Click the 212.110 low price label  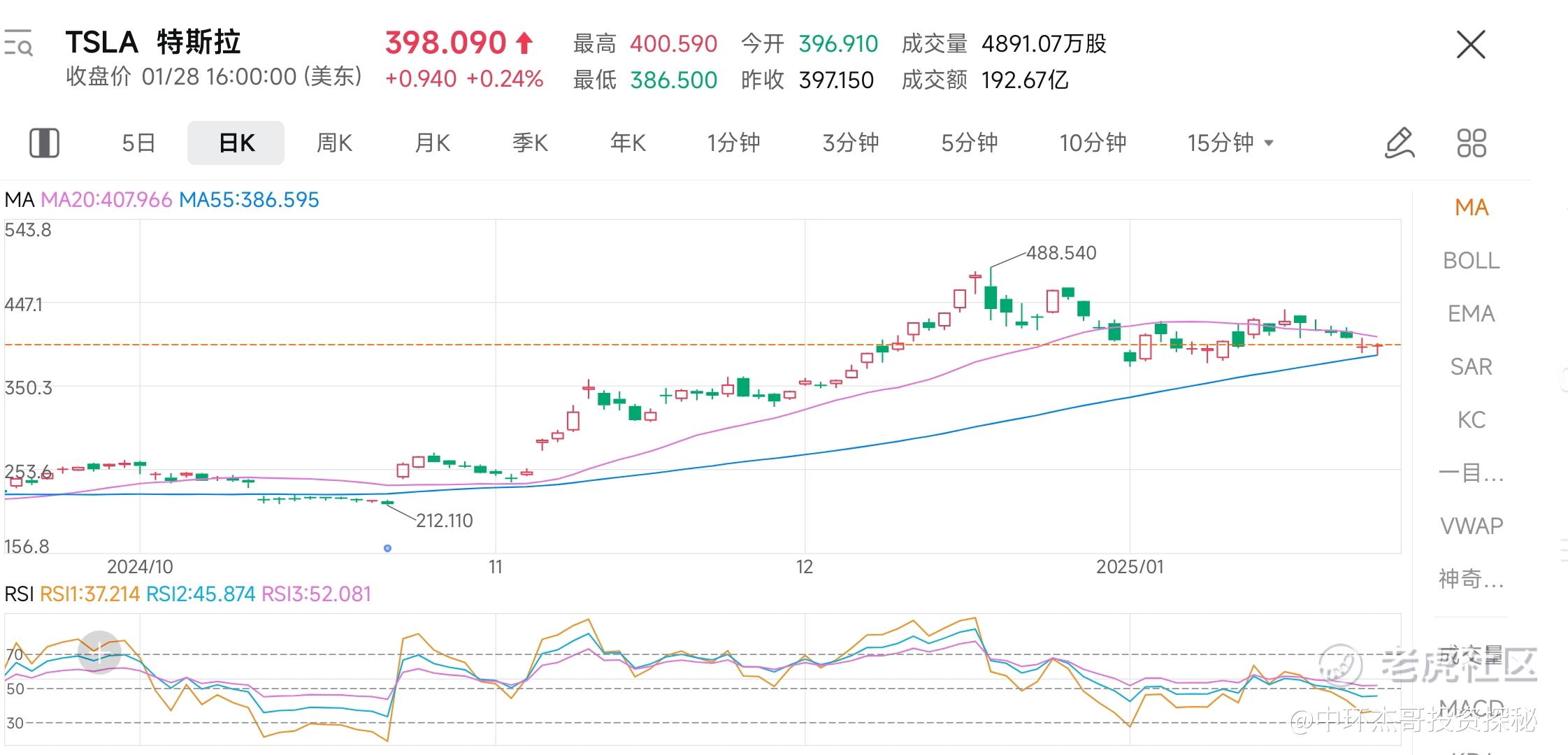[x=445, y=521]
